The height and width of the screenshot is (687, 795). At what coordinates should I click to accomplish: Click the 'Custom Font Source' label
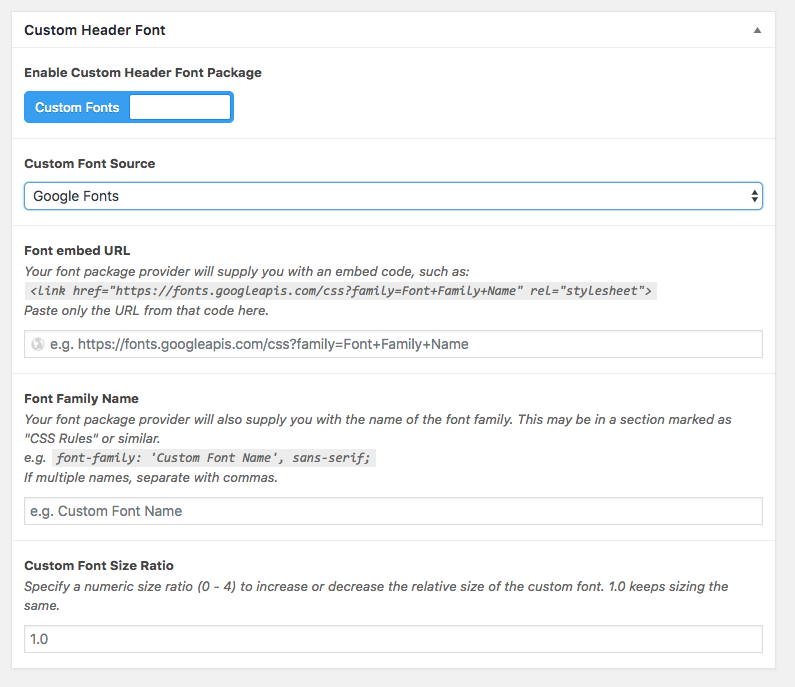(x=90, y=164)
